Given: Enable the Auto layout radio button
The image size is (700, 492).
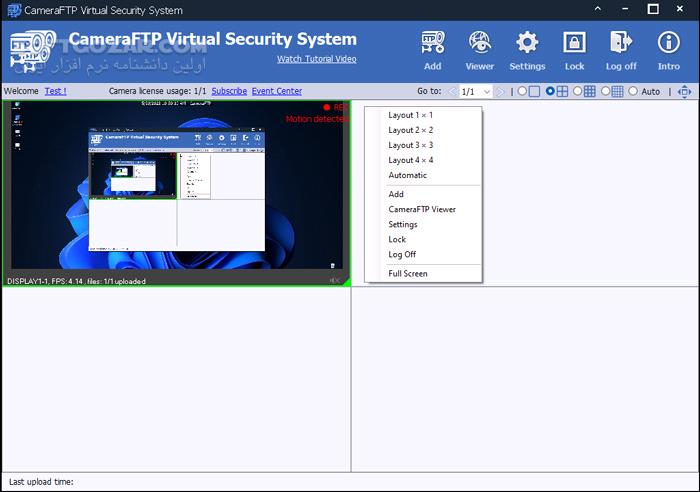Looking at the screenshot, I should pos(633,91).
